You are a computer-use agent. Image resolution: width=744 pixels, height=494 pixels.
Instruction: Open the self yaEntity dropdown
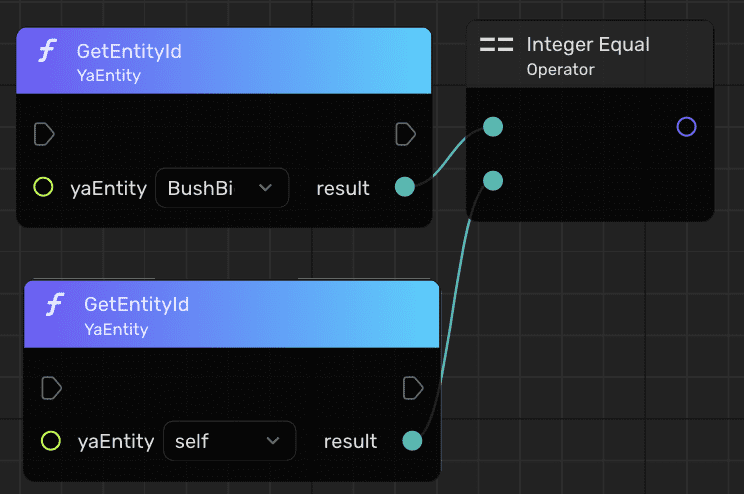pyautogui.click(x=229, y=441)
